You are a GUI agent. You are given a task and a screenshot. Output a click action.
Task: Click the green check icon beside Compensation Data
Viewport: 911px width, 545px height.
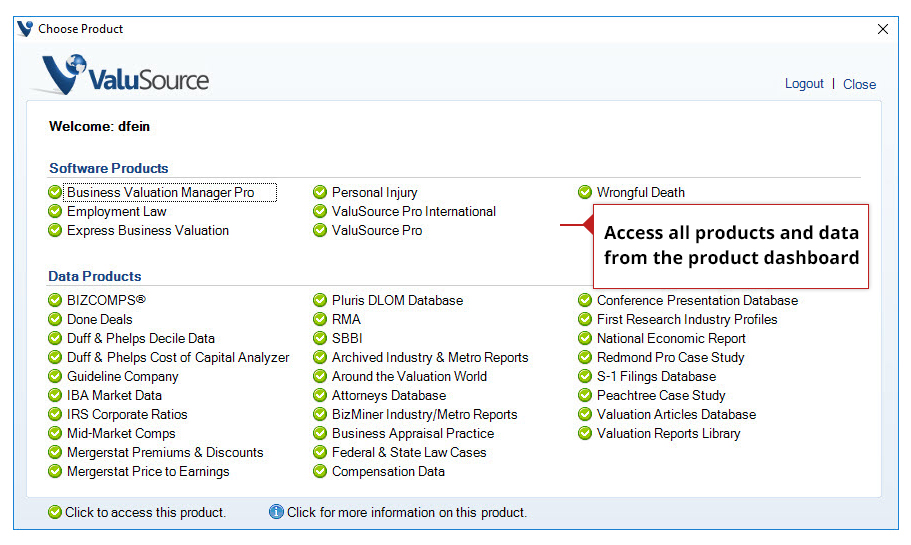point(320,471)
